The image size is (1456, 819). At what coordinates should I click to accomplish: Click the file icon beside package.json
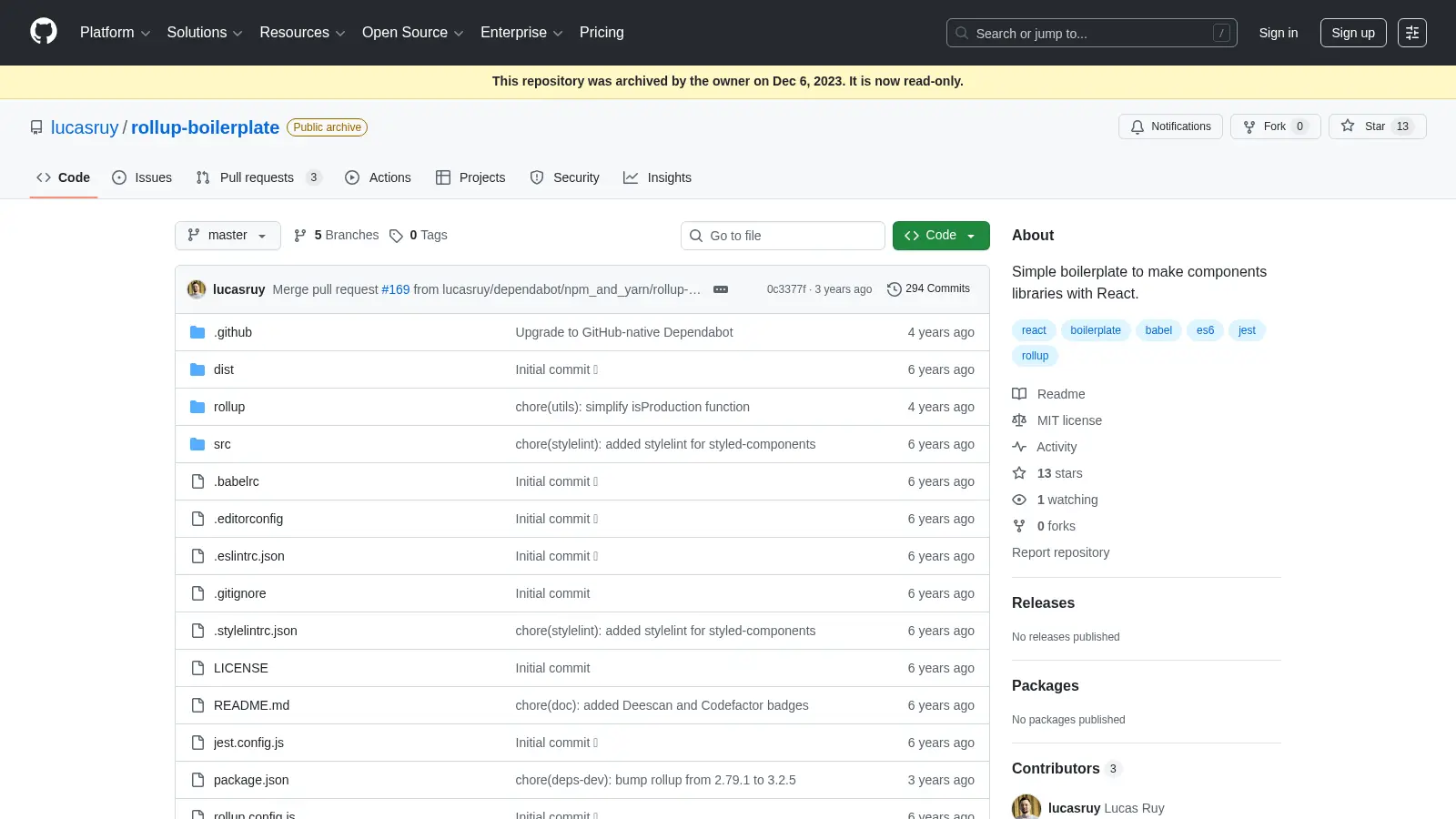(x=197, y=780)
